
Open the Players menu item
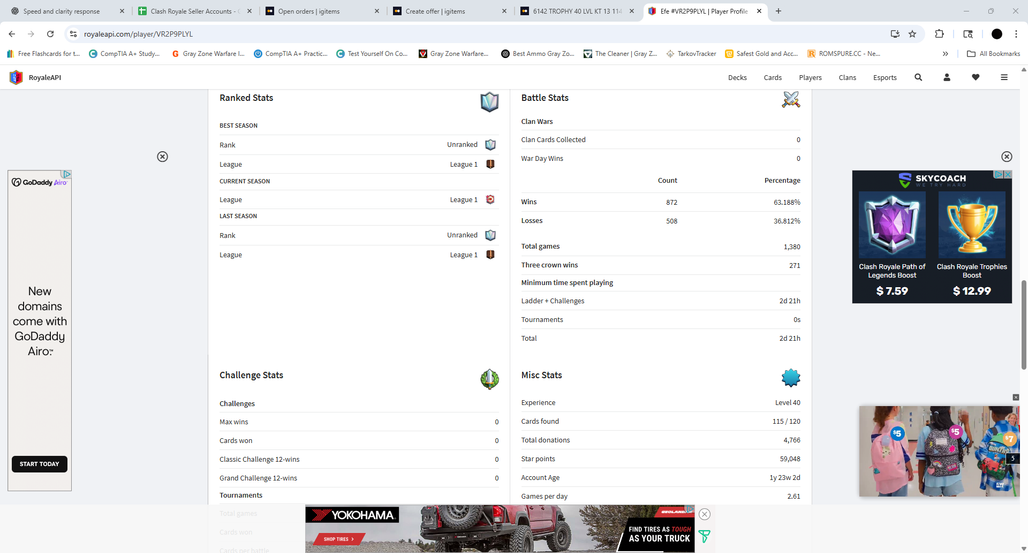coord(810,77)
